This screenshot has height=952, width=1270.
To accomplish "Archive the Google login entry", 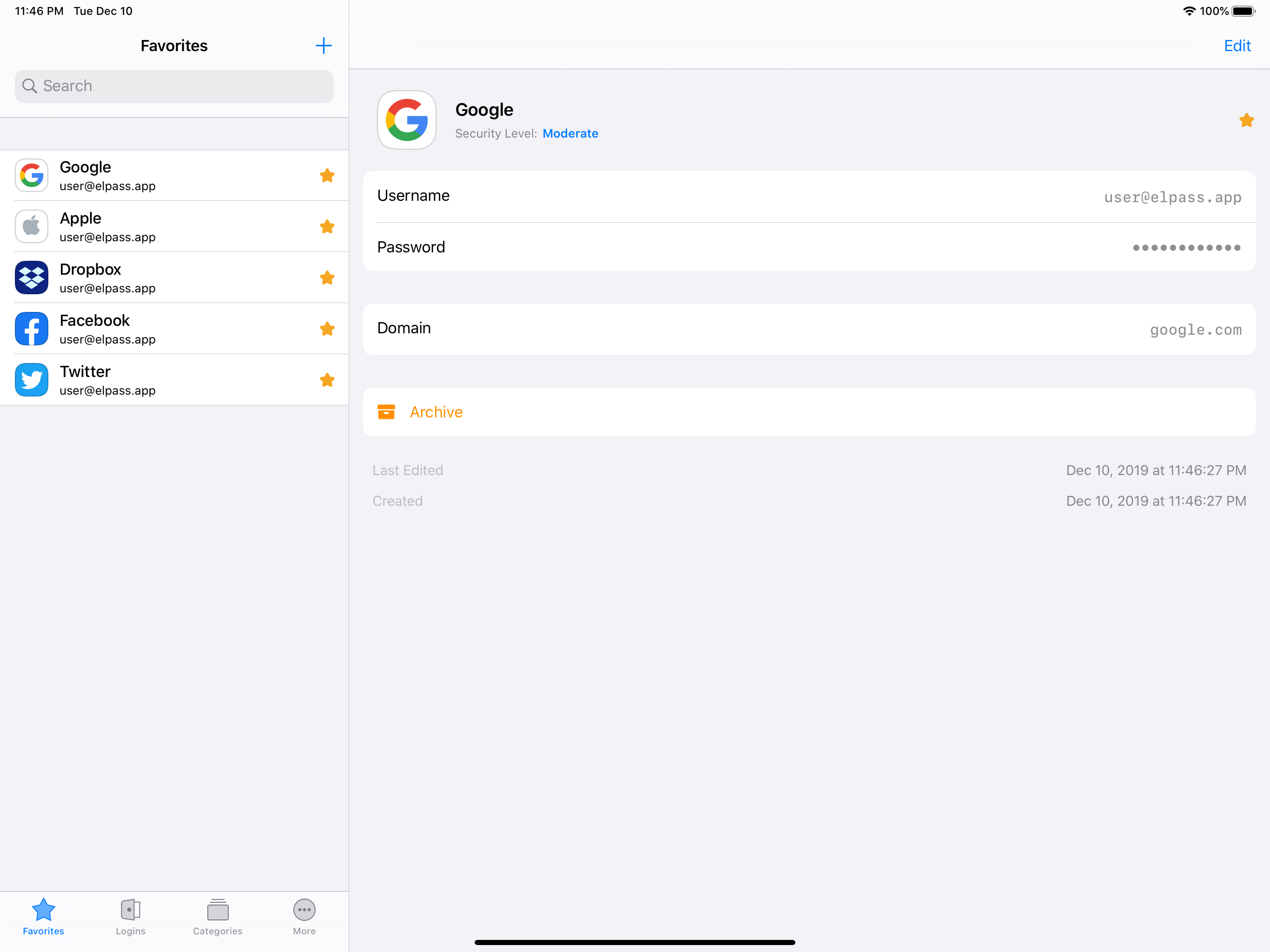I will (x=809, y=412).
